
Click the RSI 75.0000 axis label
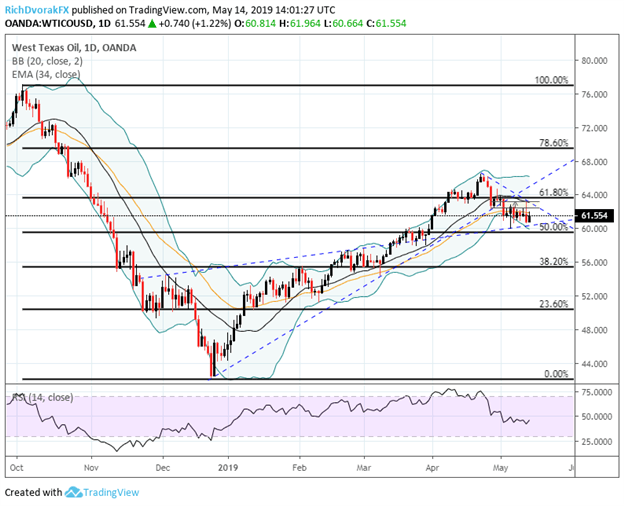tap(596, 393)
